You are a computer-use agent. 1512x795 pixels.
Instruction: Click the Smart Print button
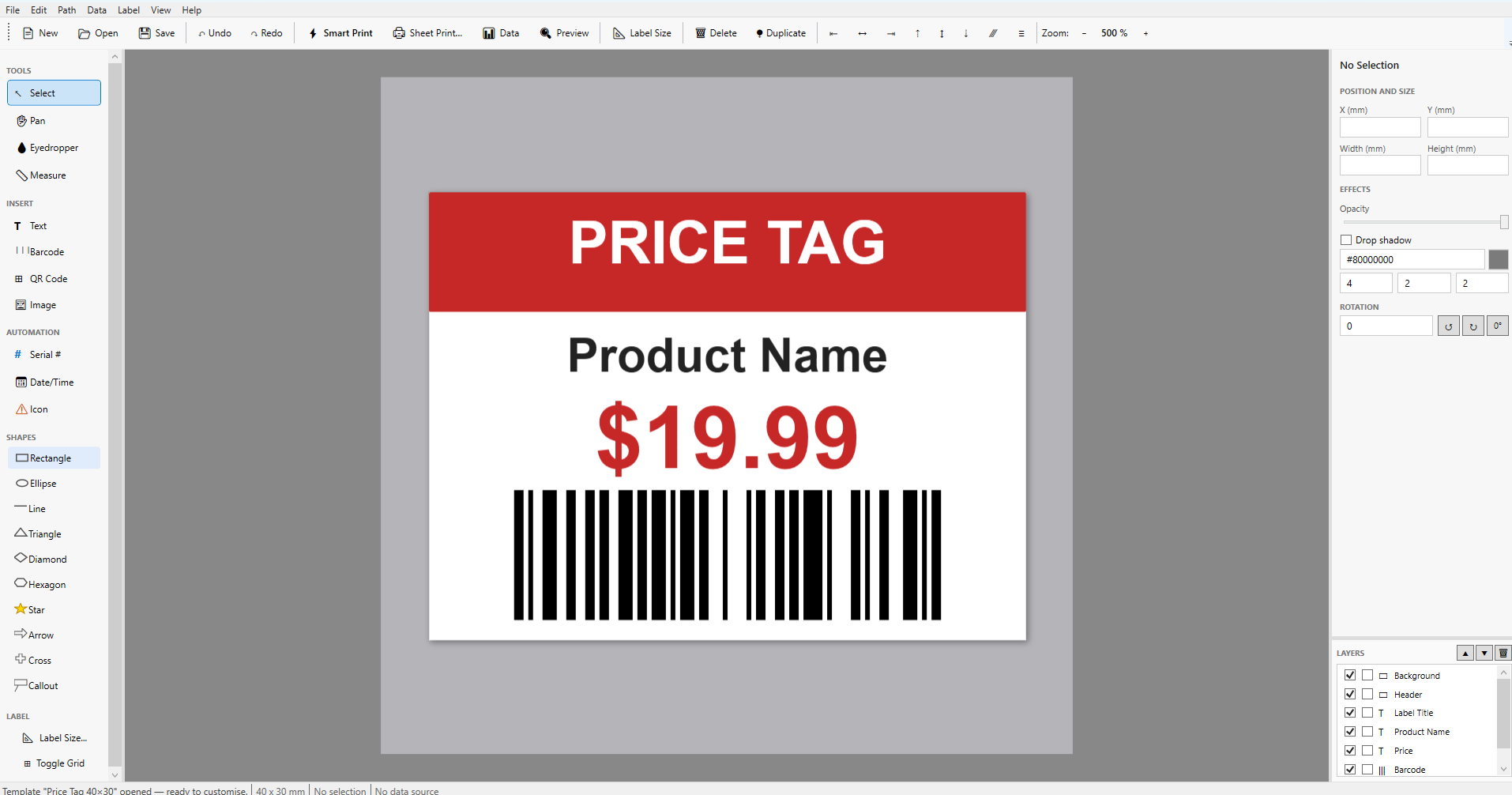340,33
